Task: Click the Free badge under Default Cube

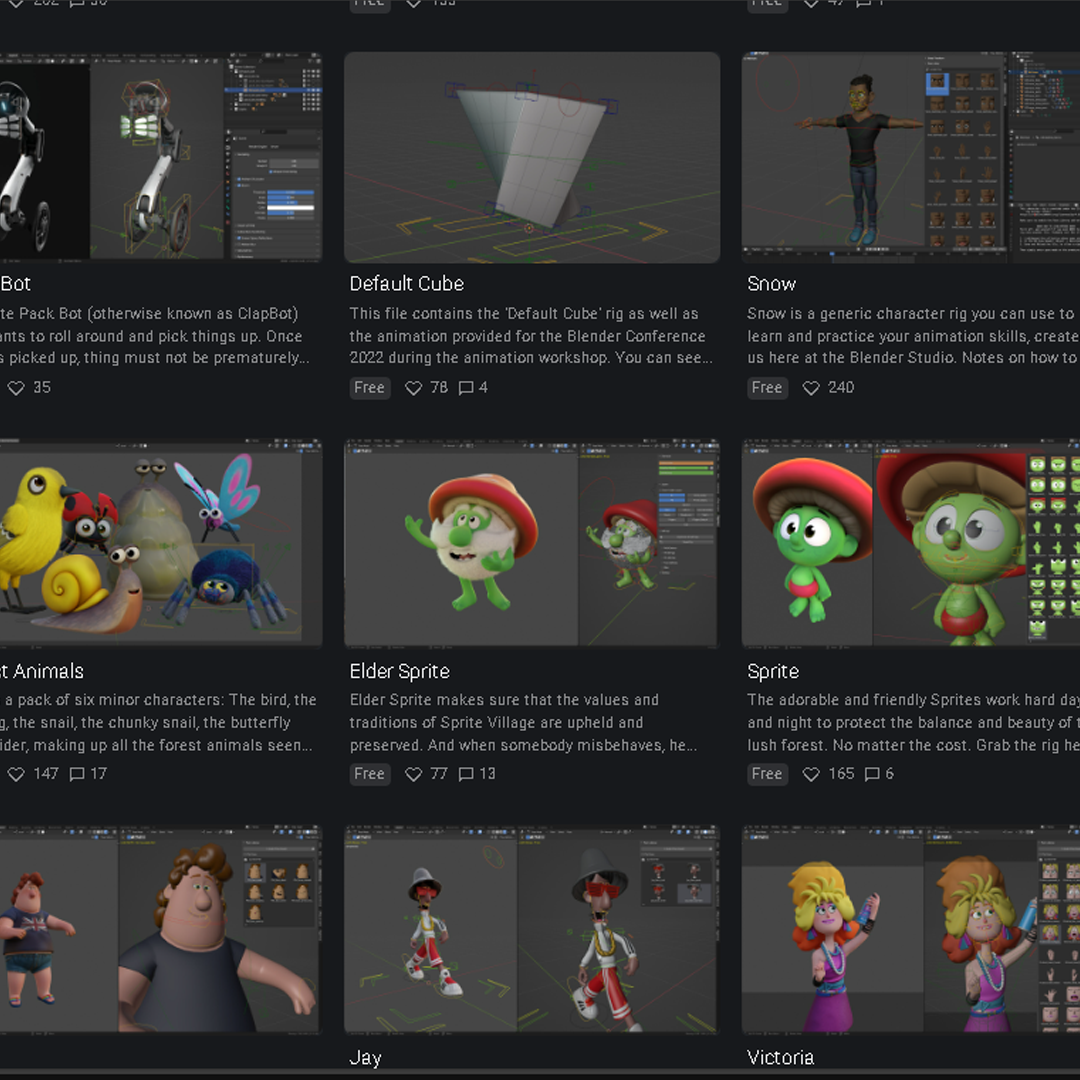Action: [369, 388]
